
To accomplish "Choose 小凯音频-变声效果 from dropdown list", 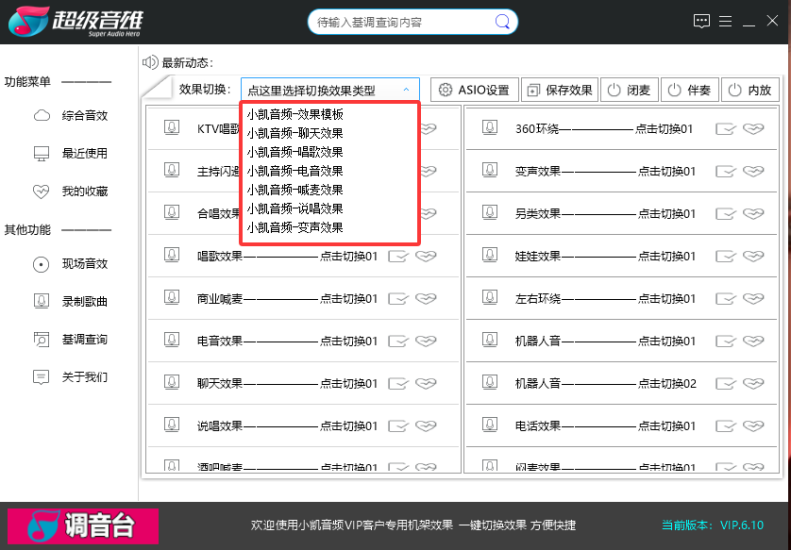I will tap(295, 228).
